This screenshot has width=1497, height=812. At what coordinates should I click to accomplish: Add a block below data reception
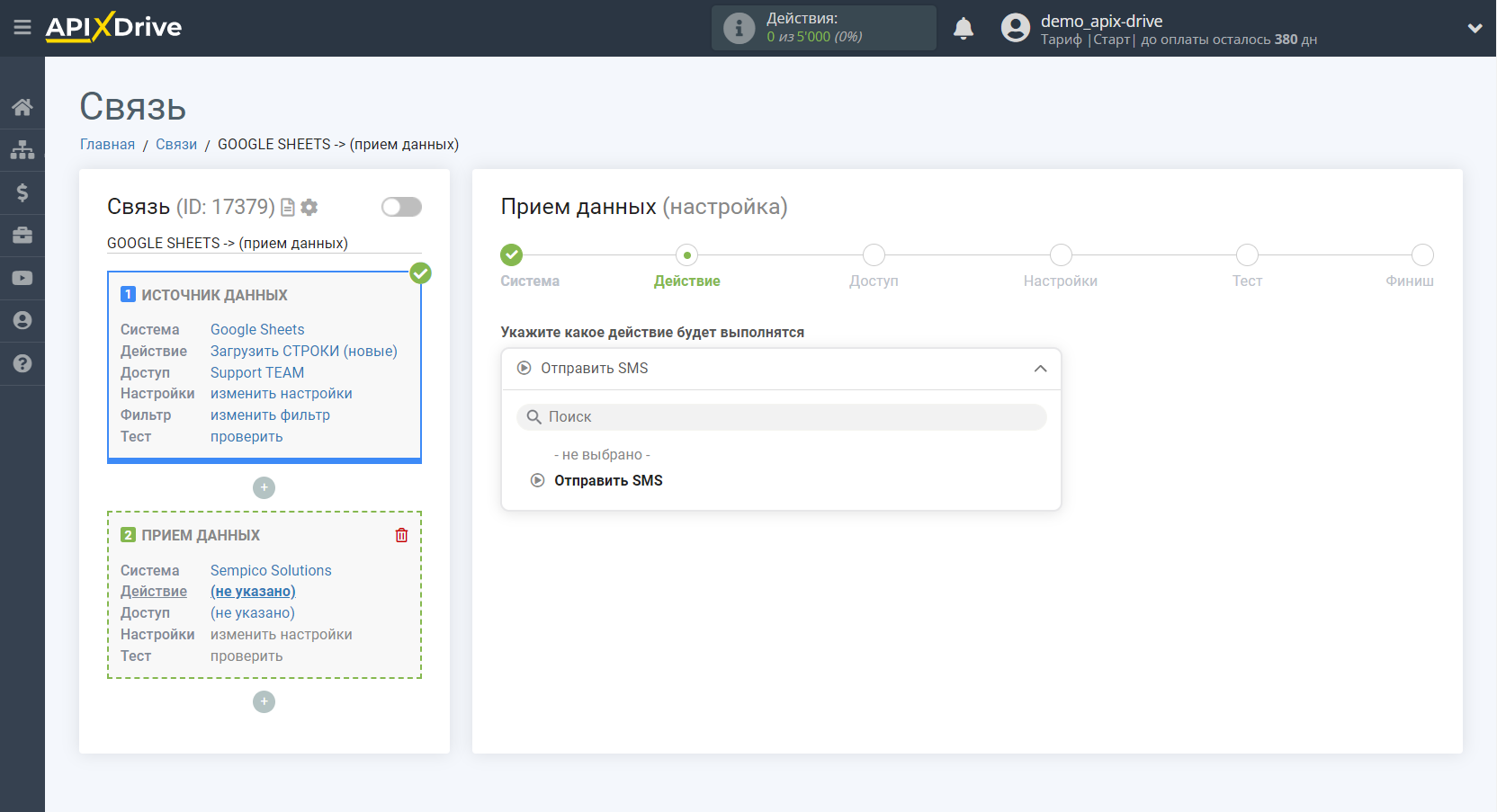pyautogui.click(x=264, y=701)
